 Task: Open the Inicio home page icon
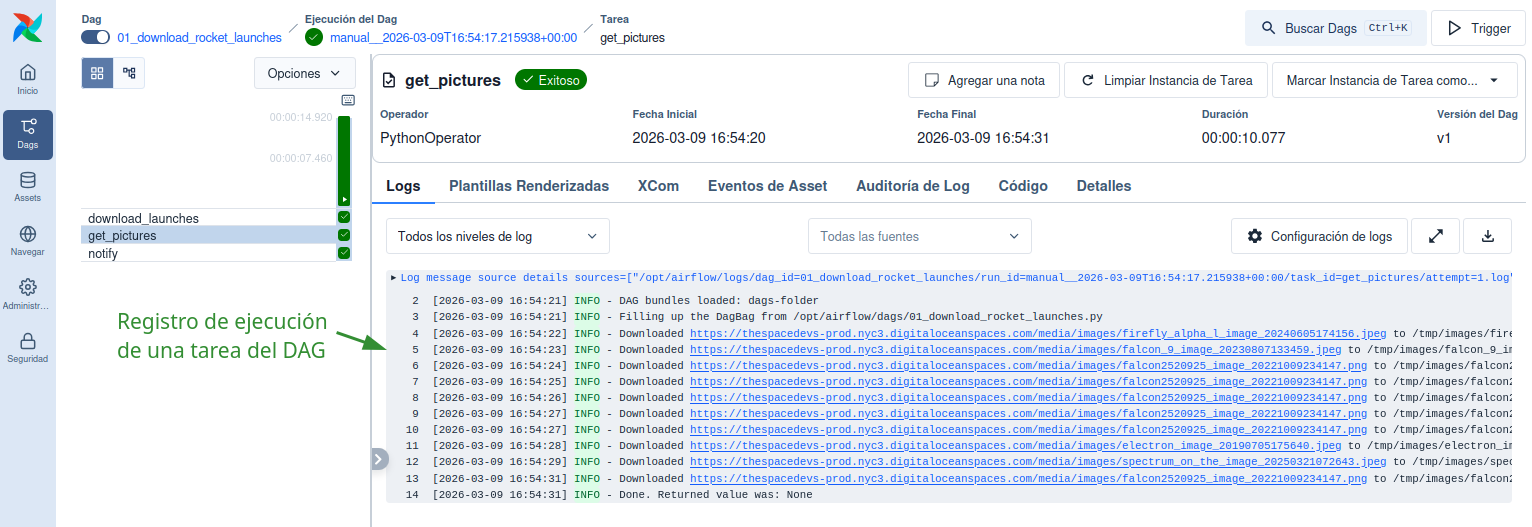pos(28,79)
